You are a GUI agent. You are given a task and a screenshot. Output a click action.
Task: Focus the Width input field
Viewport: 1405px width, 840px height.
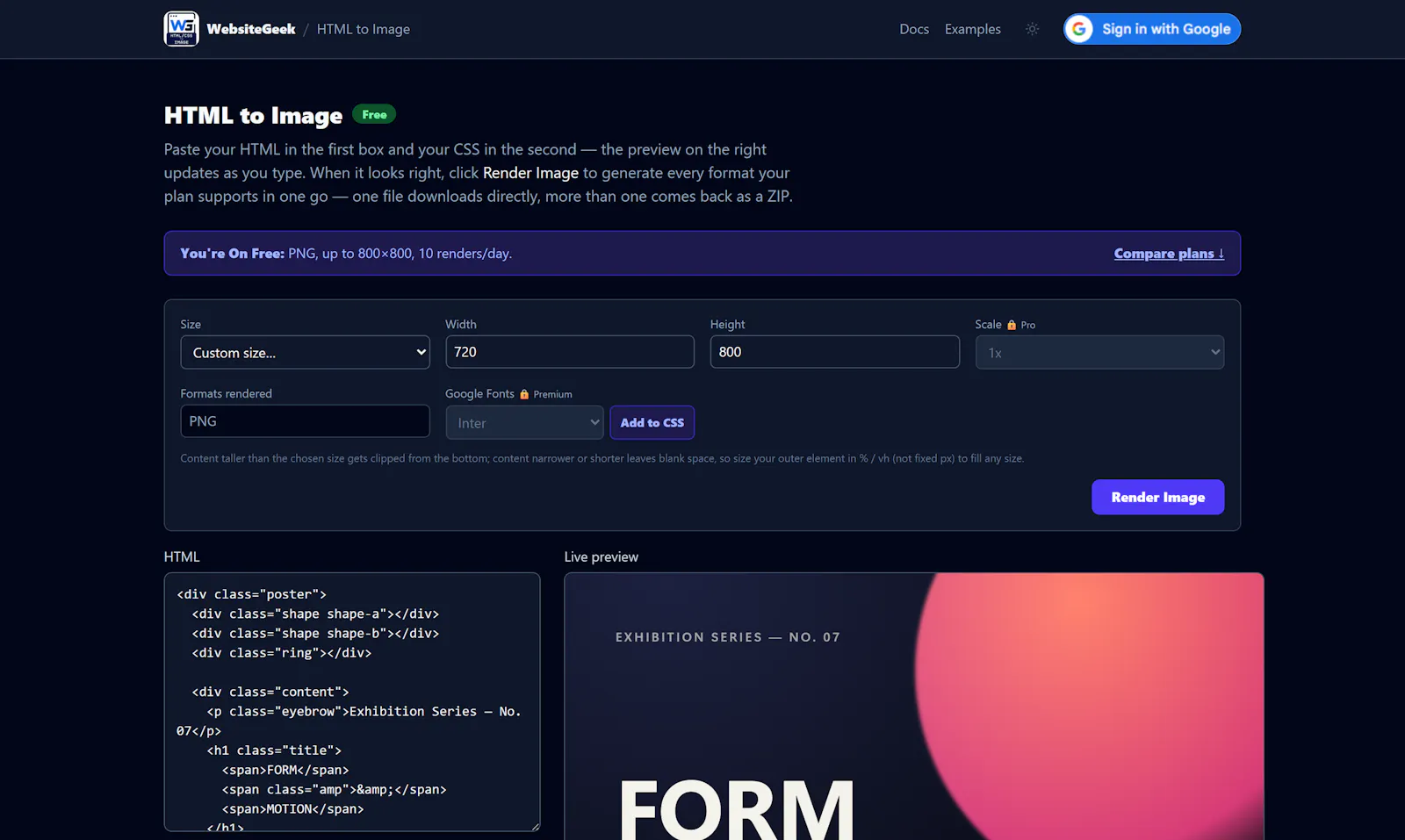point(570,352)
